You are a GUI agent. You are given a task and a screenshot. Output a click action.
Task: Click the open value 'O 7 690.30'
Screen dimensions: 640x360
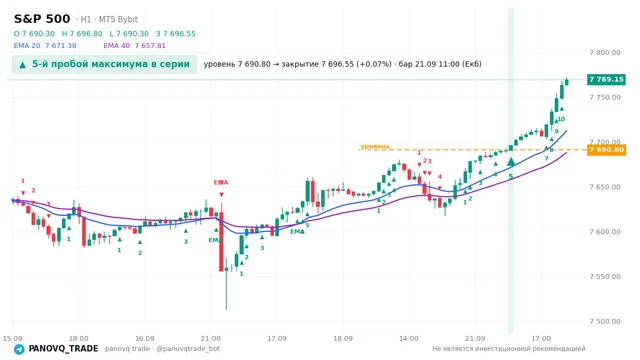[34, 33]
